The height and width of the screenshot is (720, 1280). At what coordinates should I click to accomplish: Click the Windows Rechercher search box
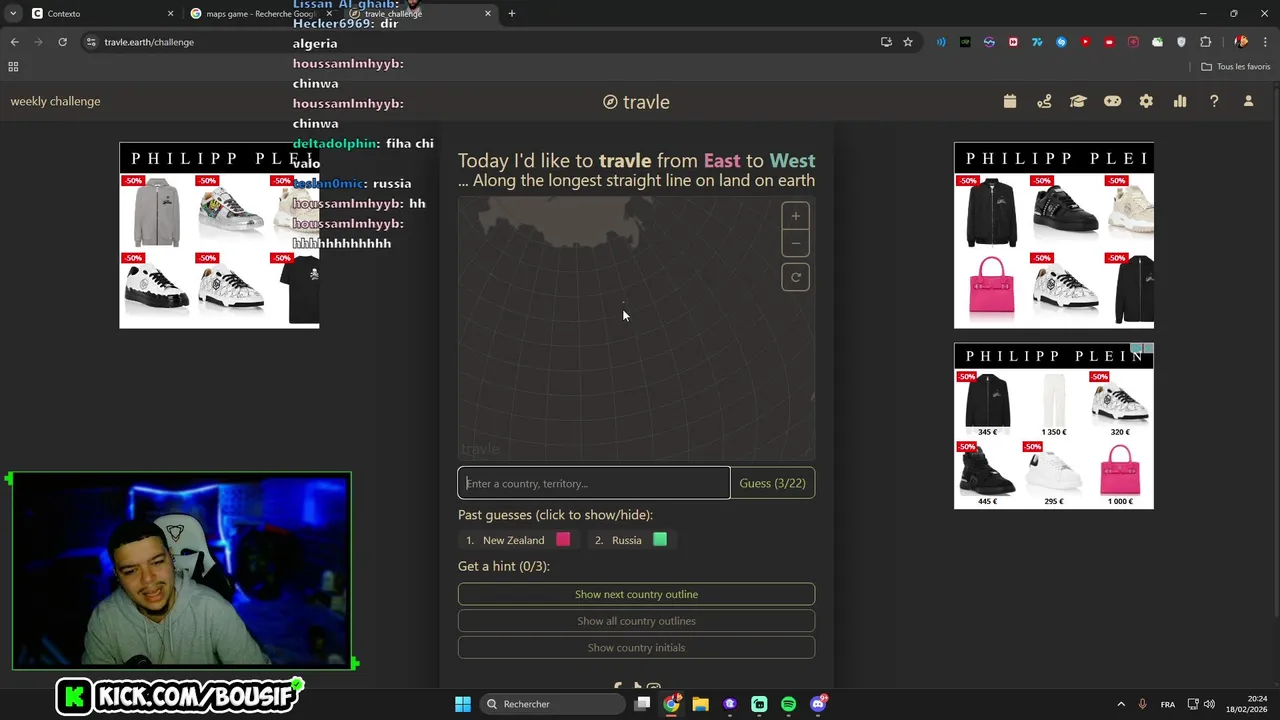coord(552,704)
